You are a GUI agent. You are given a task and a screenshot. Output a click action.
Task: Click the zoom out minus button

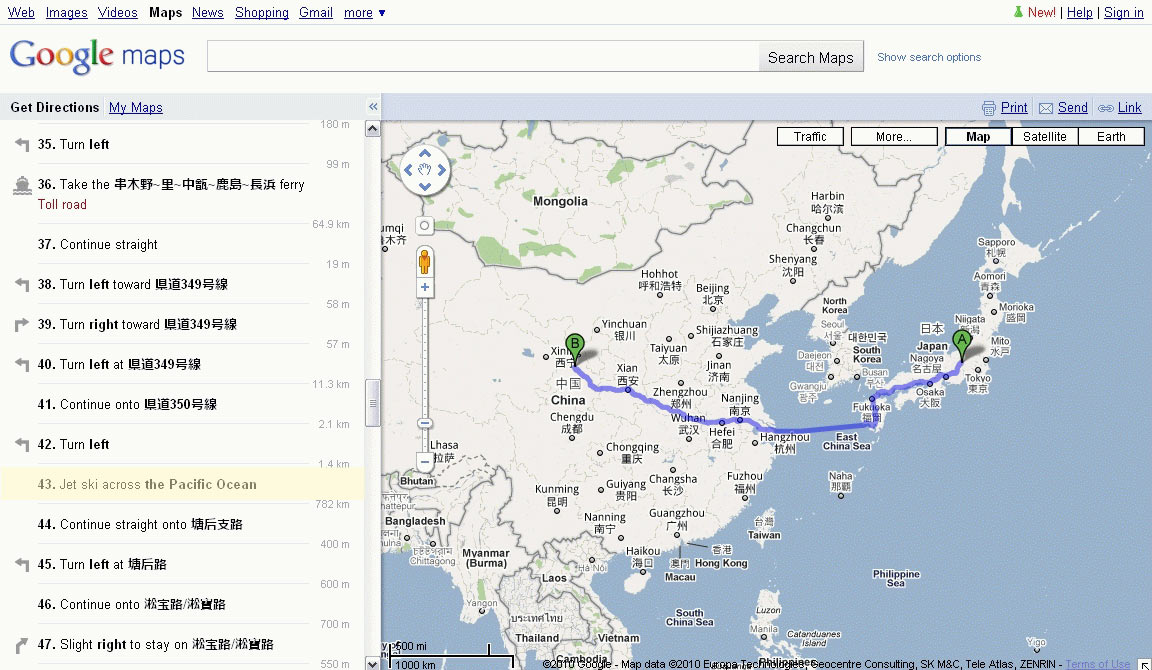(425, 462)
